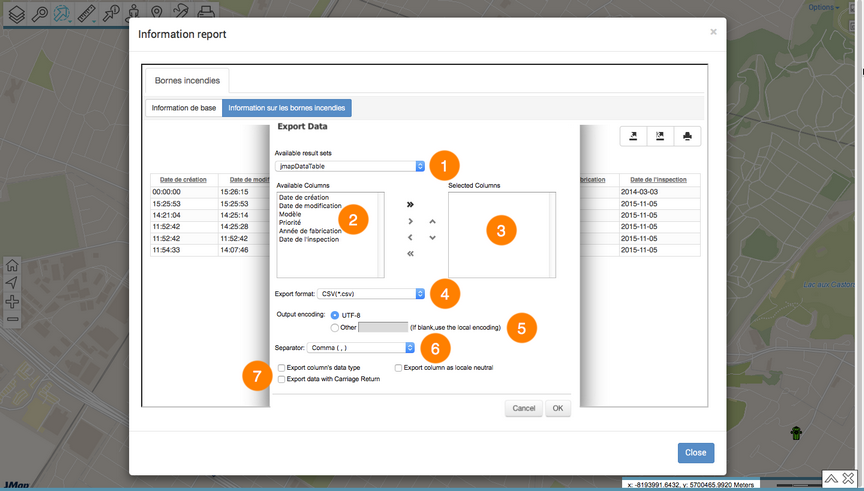The image size is (864, 491).
Task: Go to the home map extent
Action: tap(12, 265)
